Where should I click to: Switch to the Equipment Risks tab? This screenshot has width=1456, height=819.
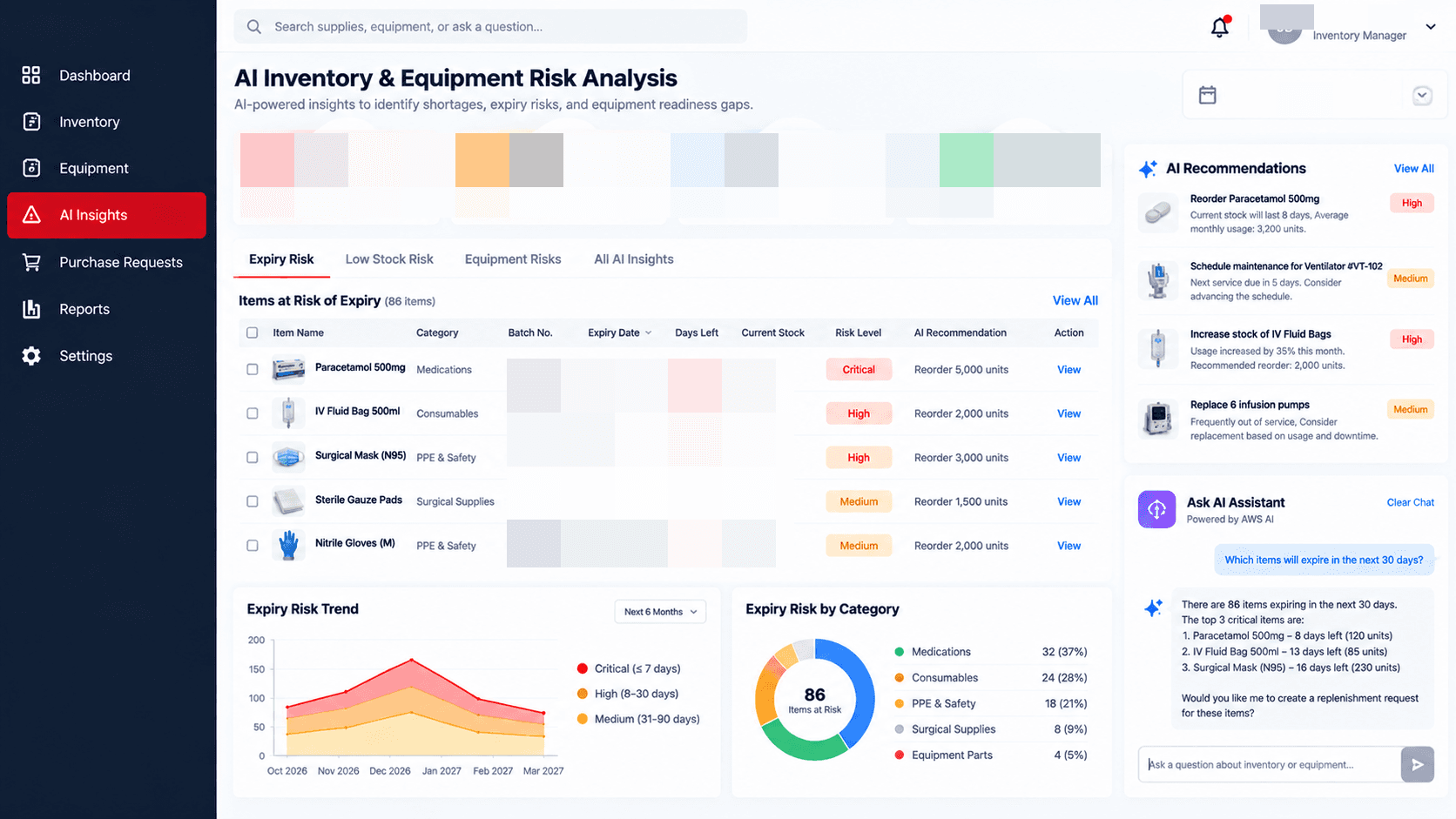tap(513, 259)
